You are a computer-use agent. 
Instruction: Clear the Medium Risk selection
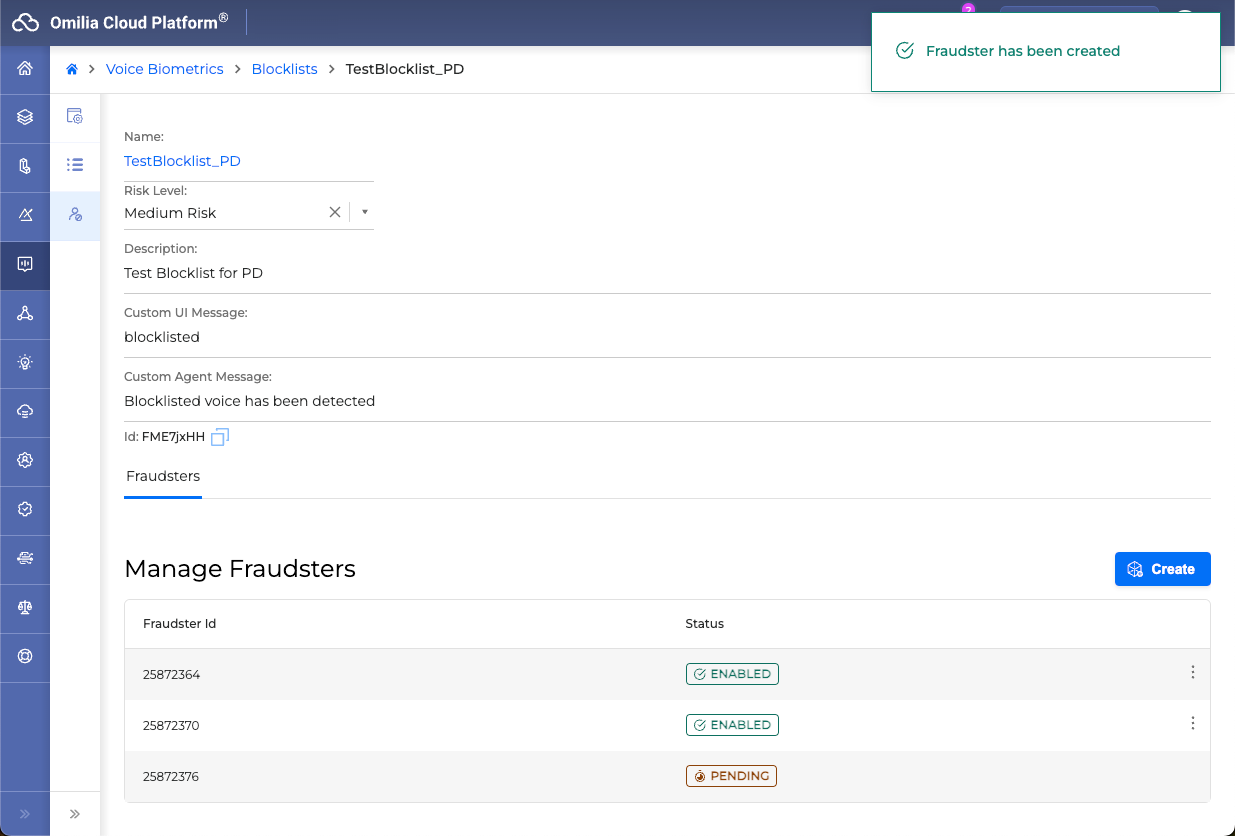click(335, 212)
